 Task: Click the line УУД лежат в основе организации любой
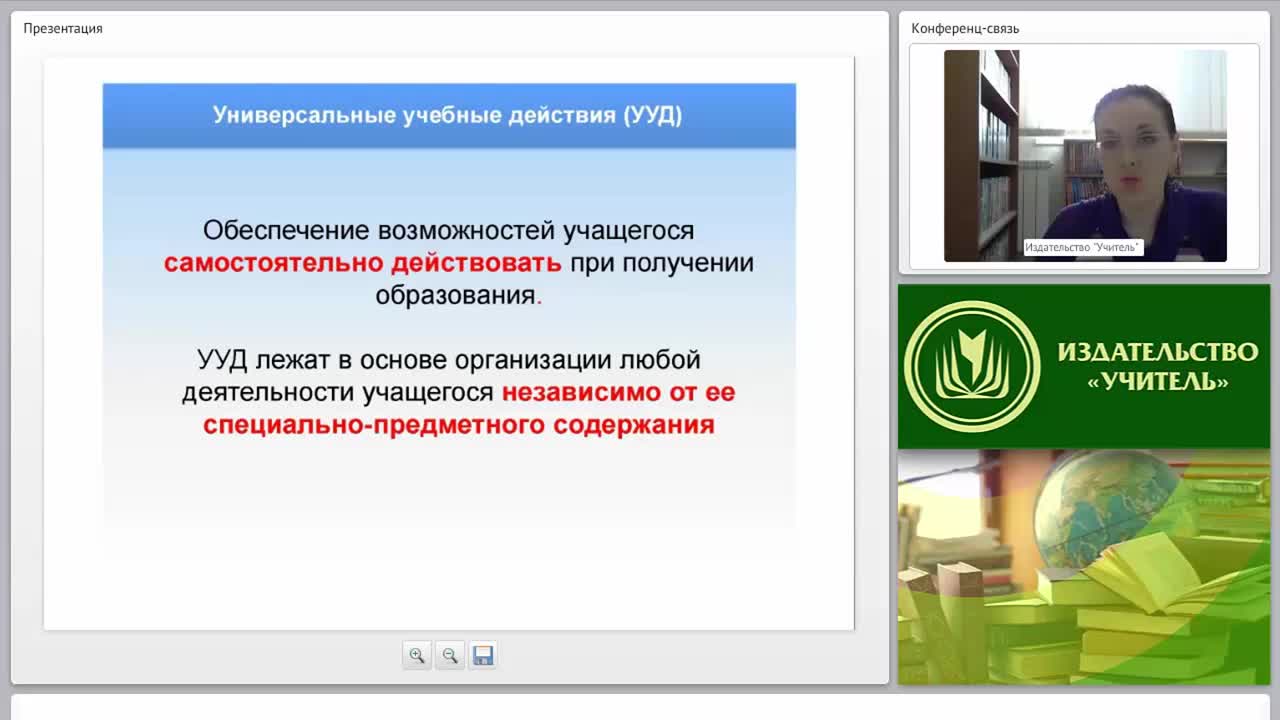[x=449, y=360]
